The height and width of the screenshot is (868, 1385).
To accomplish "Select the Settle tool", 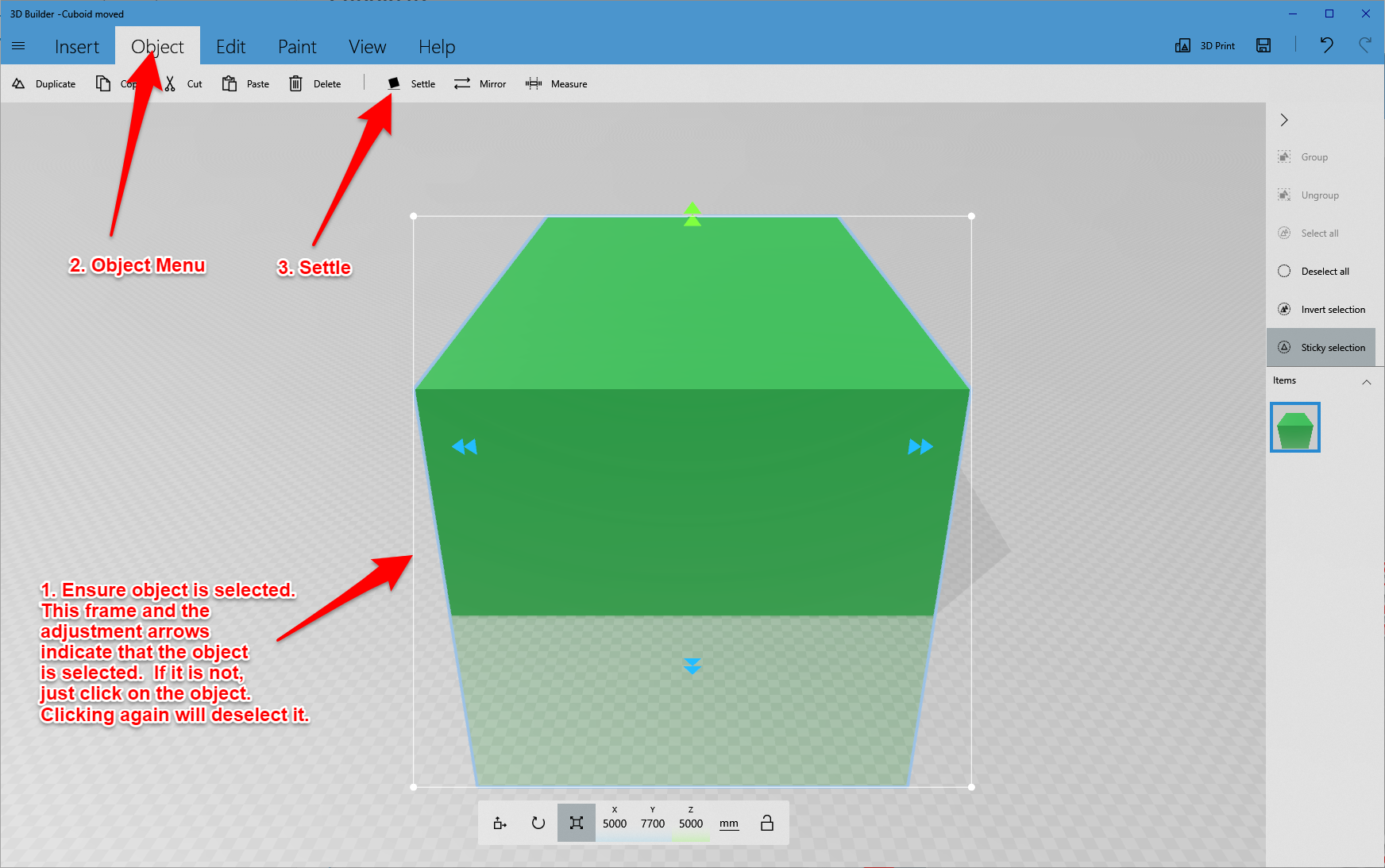I will (412, 83).
